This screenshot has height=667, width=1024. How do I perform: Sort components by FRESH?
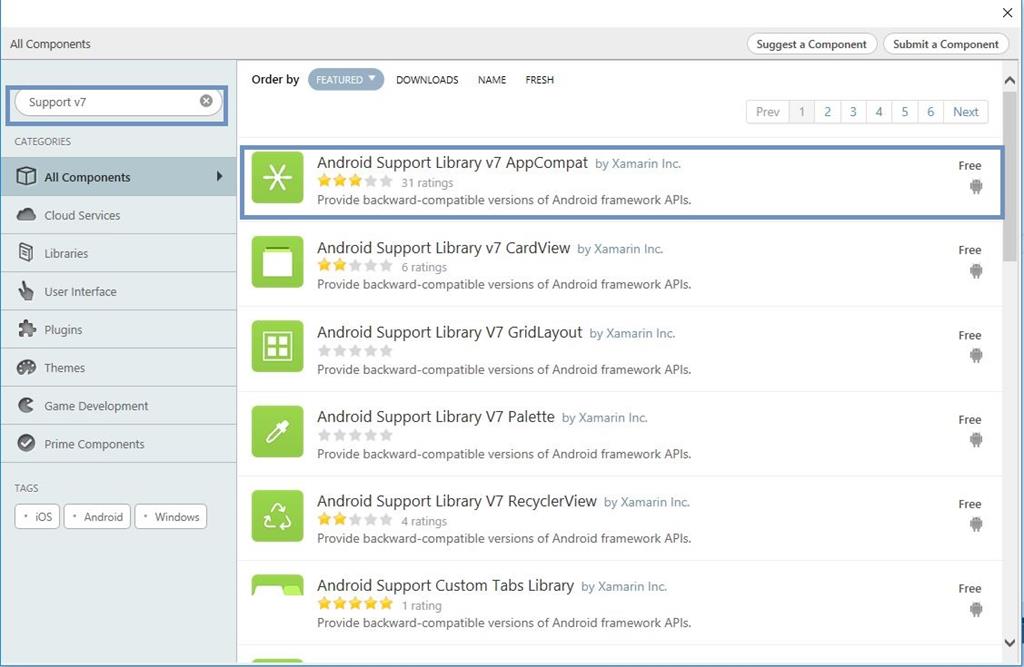click(x=539, y=80)
